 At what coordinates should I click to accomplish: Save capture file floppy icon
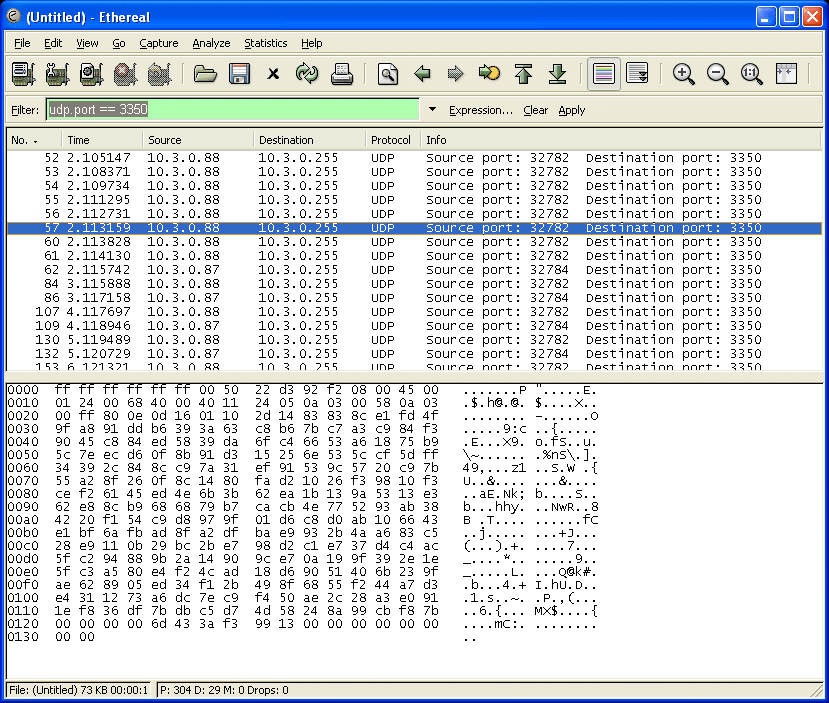click(x=239, y=73)
